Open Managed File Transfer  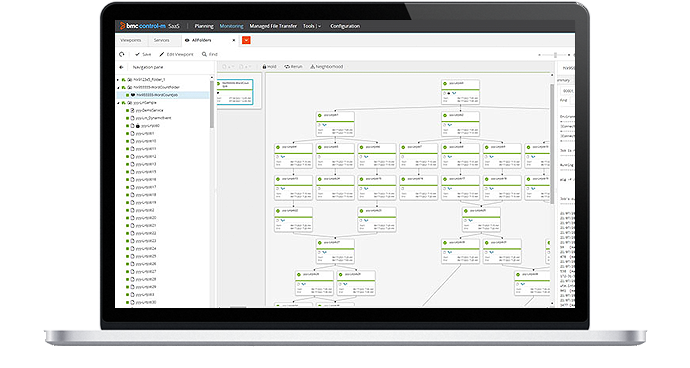273,26
